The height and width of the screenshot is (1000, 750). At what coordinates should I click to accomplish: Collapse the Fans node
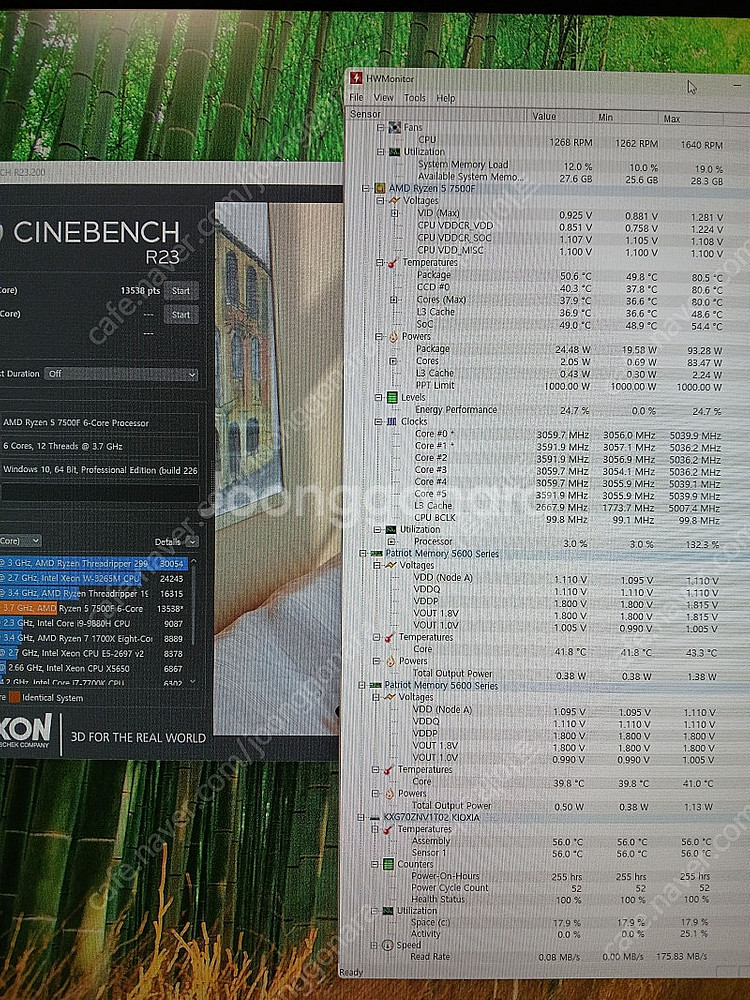[x=381, y=128]
